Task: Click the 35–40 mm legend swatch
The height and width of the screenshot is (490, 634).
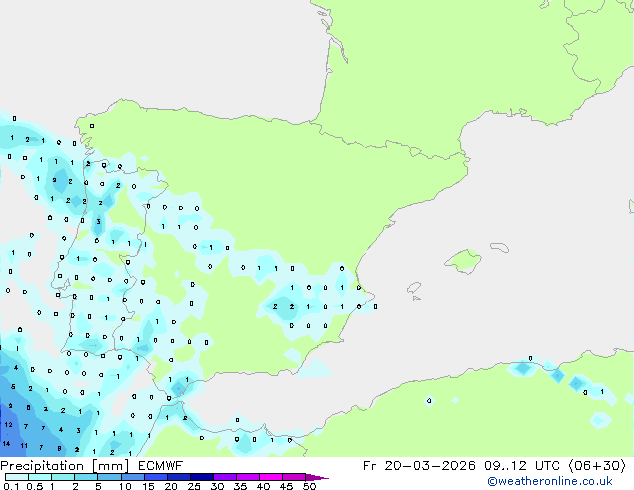Action: point(247,477)
